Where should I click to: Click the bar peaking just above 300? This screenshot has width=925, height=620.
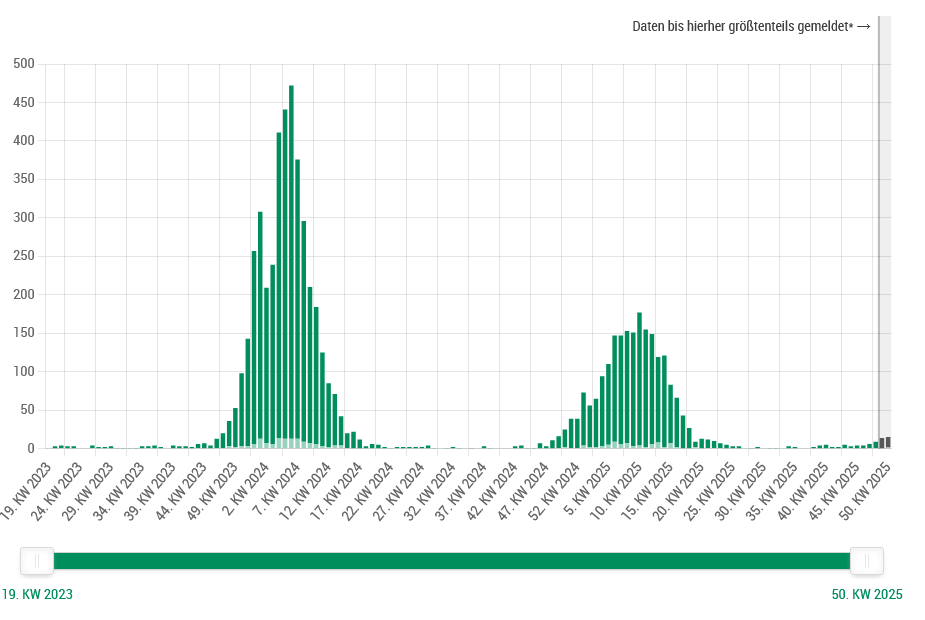(260, 330)
